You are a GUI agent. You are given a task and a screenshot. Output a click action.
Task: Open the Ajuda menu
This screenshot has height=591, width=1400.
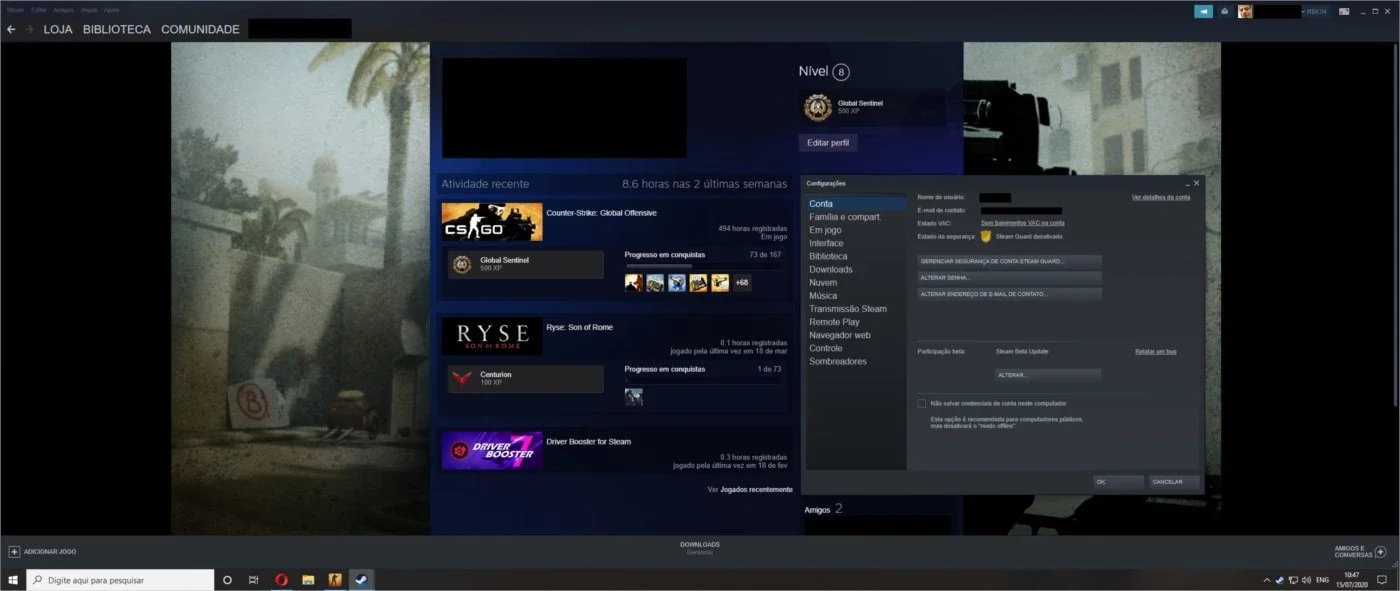pos(112,10)
